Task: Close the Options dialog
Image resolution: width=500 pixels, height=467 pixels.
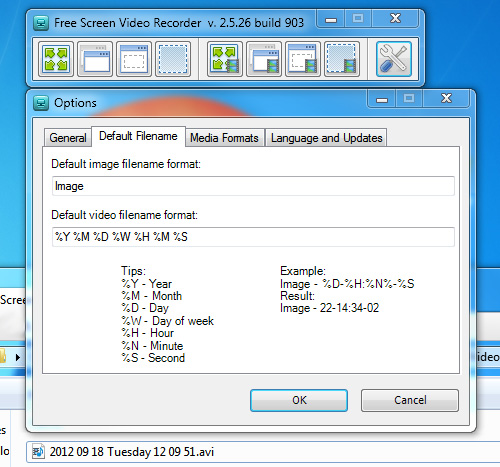Action: pos(446,99)
